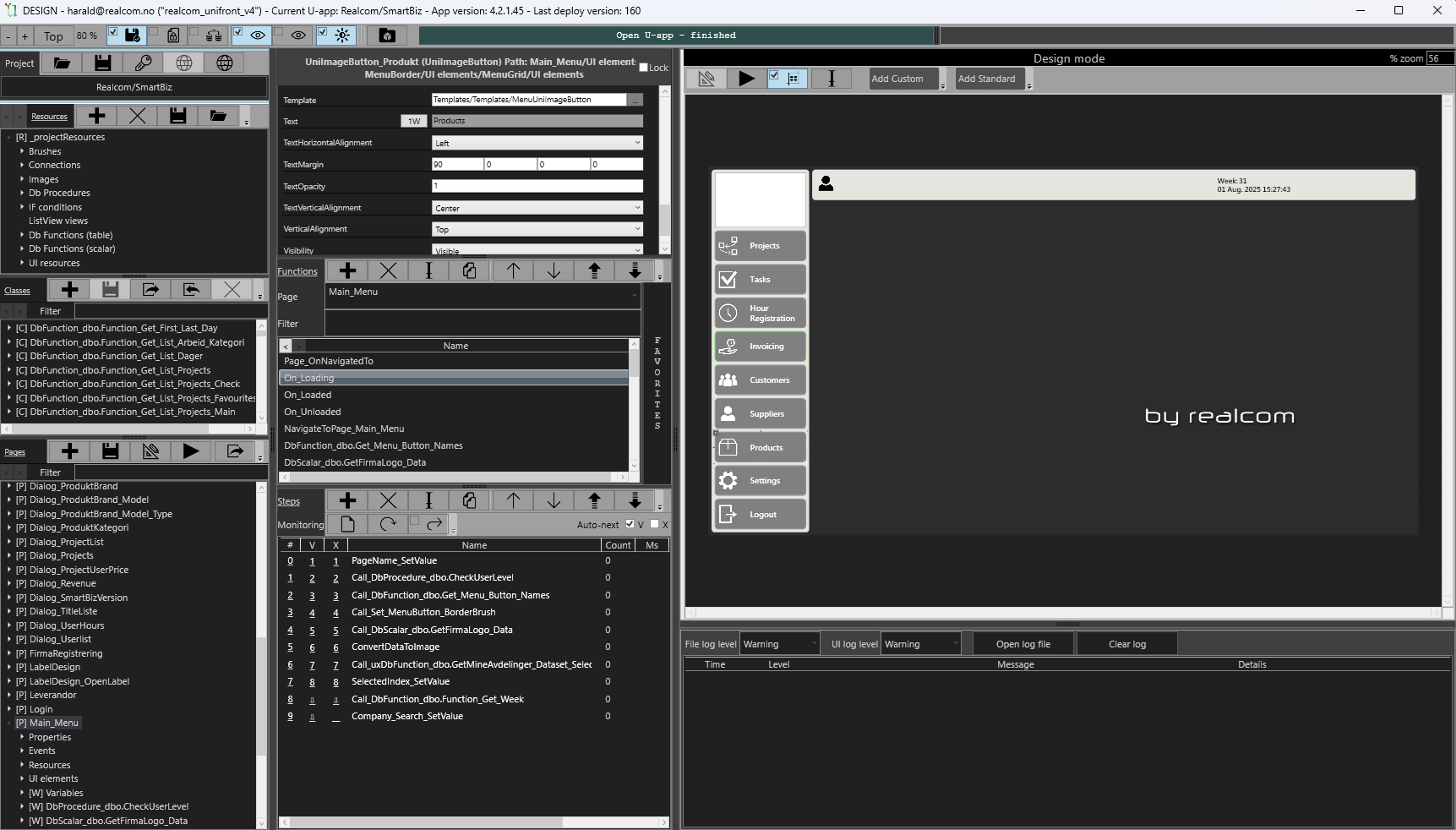Toggle first eye visibility checkbox in top toolbar
1456x830 pixels.
coord(237,32)
